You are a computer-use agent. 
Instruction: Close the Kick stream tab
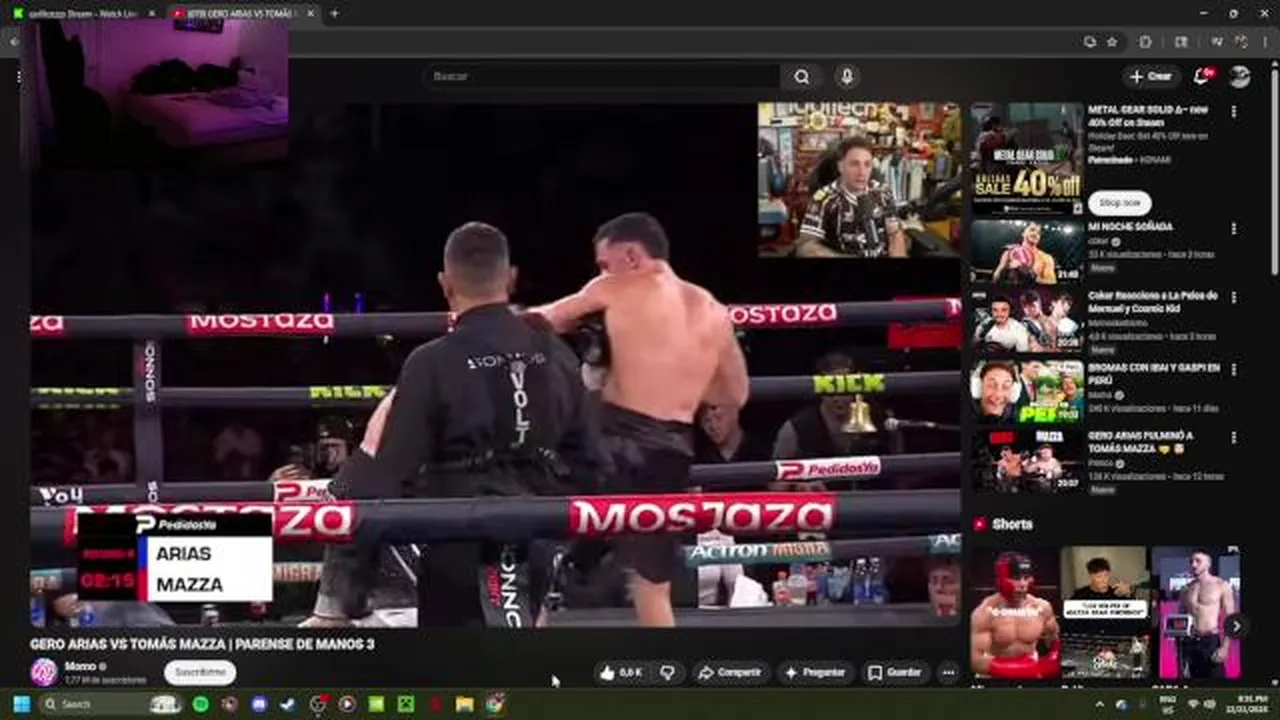click(153, 13)
